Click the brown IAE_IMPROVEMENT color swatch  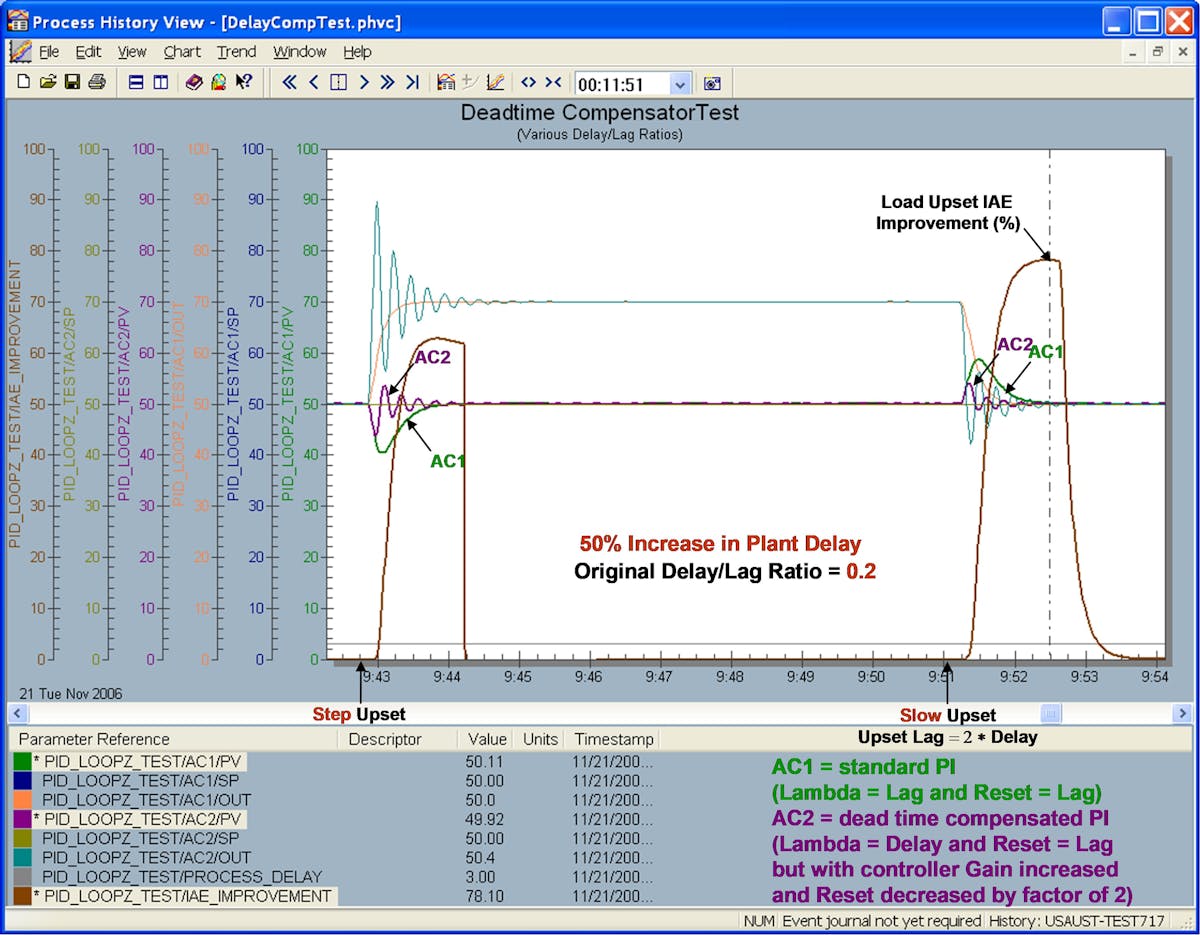click(22, 896)
